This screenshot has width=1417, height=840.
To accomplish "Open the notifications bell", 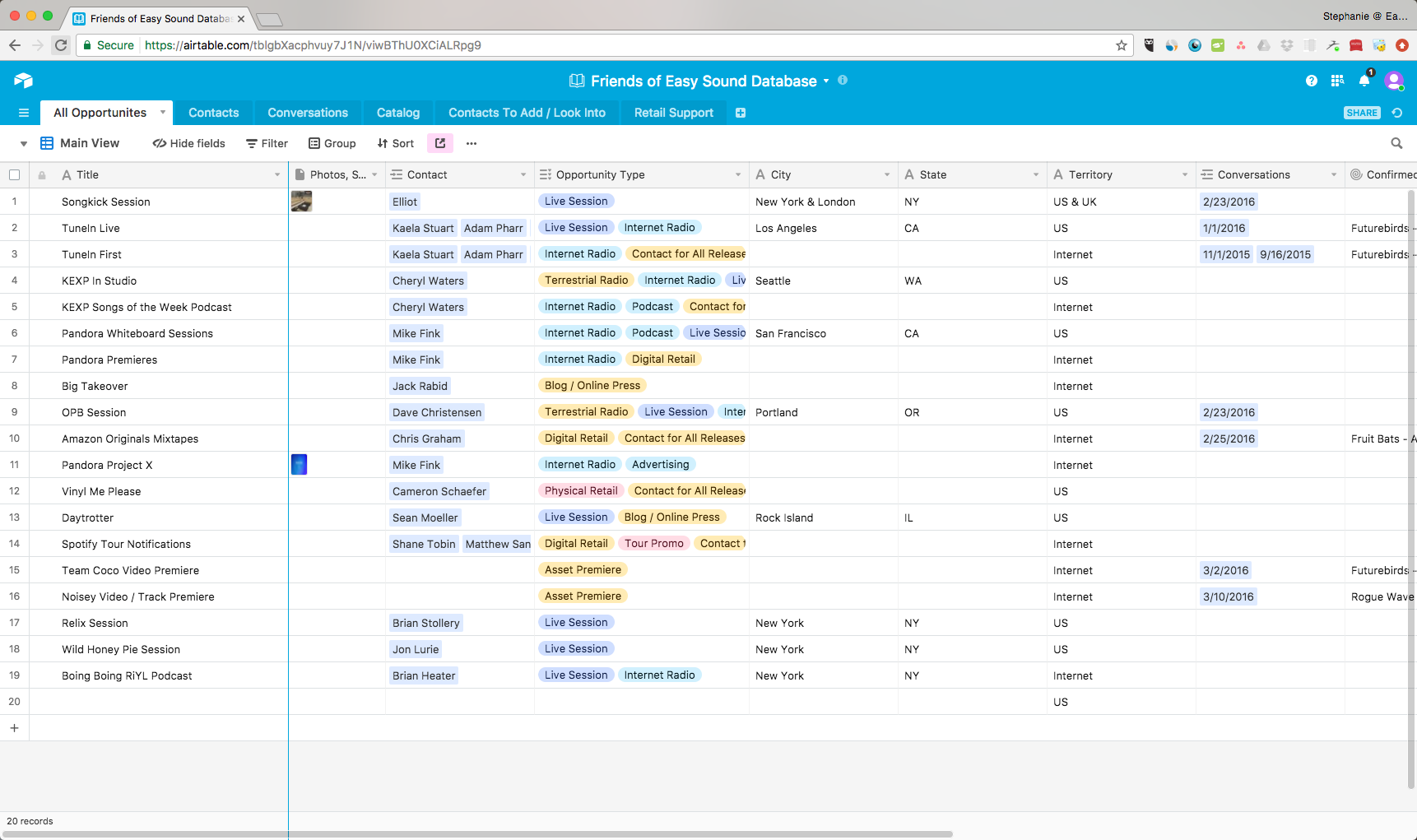I will pyautogui.click(x=1364, y=80).
